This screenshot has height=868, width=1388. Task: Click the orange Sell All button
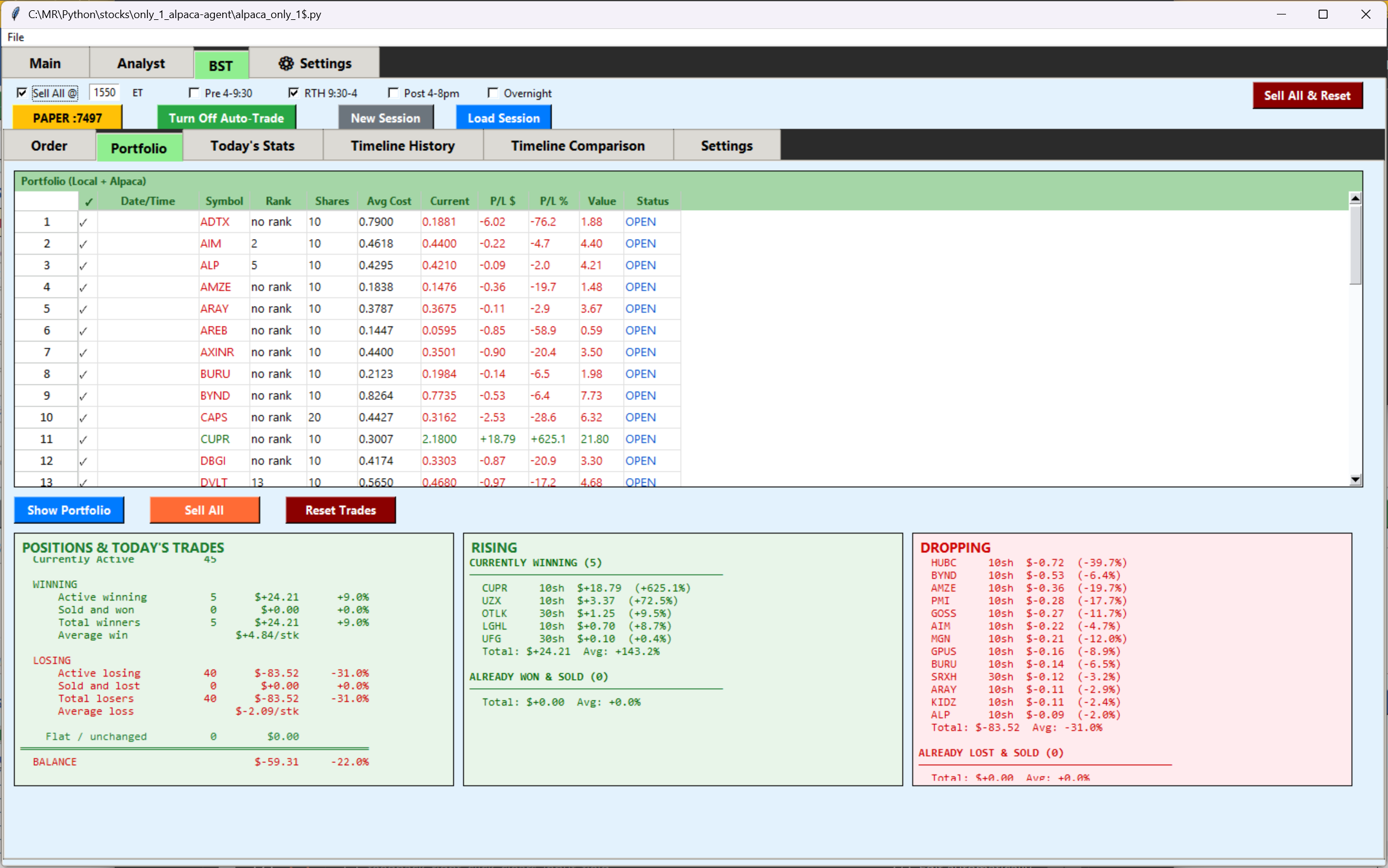pyautogui.click(x=205, y=510)
